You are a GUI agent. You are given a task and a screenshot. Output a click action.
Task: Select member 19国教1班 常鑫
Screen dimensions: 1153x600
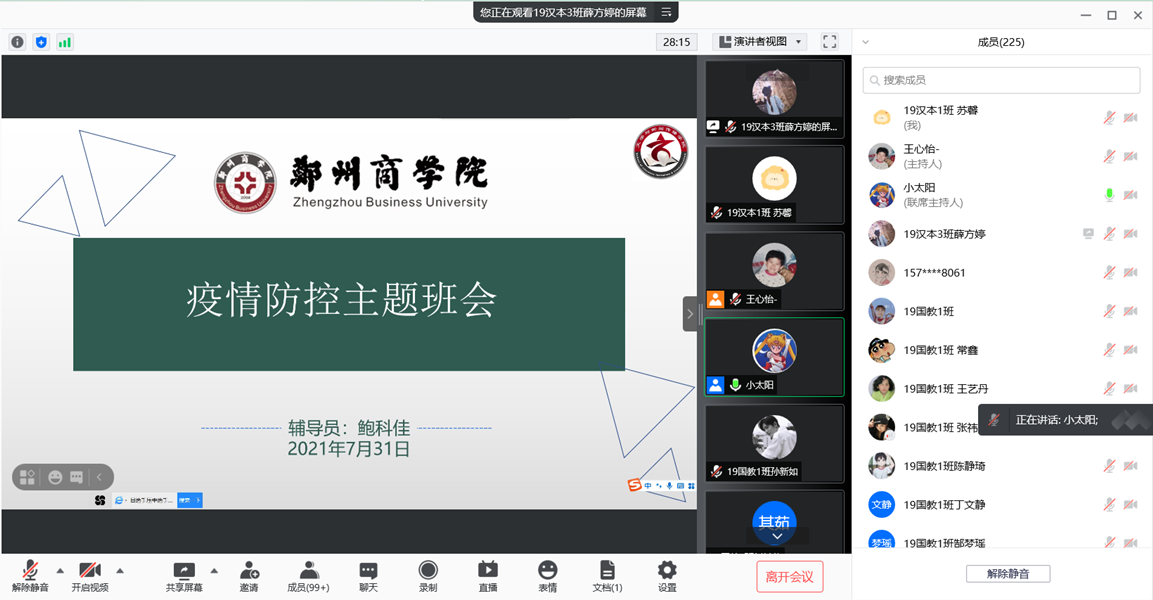[x=1002, y=350]
